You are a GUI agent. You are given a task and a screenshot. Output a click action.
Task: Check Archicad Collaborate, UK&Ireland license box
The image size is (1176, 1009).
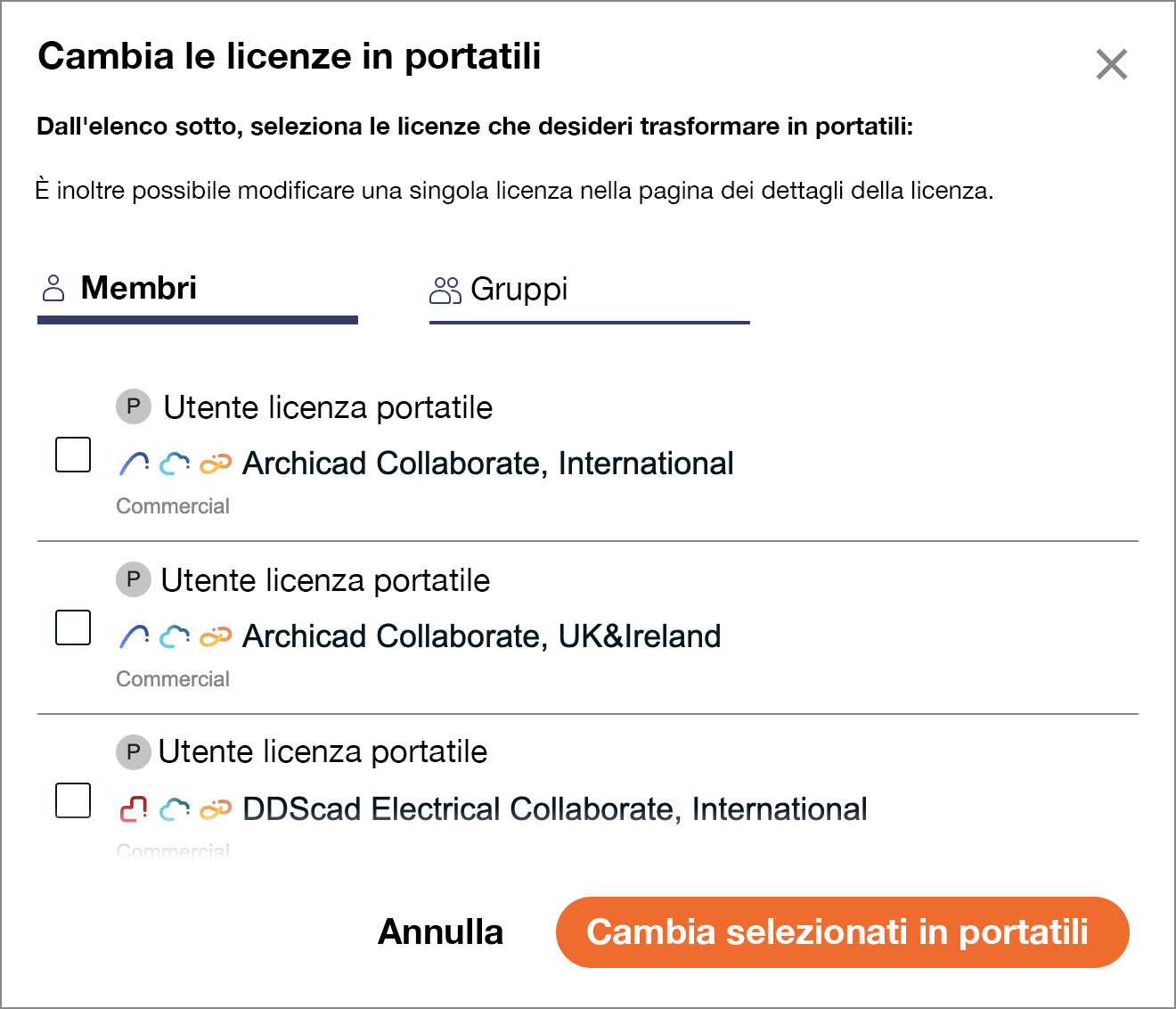73,628
